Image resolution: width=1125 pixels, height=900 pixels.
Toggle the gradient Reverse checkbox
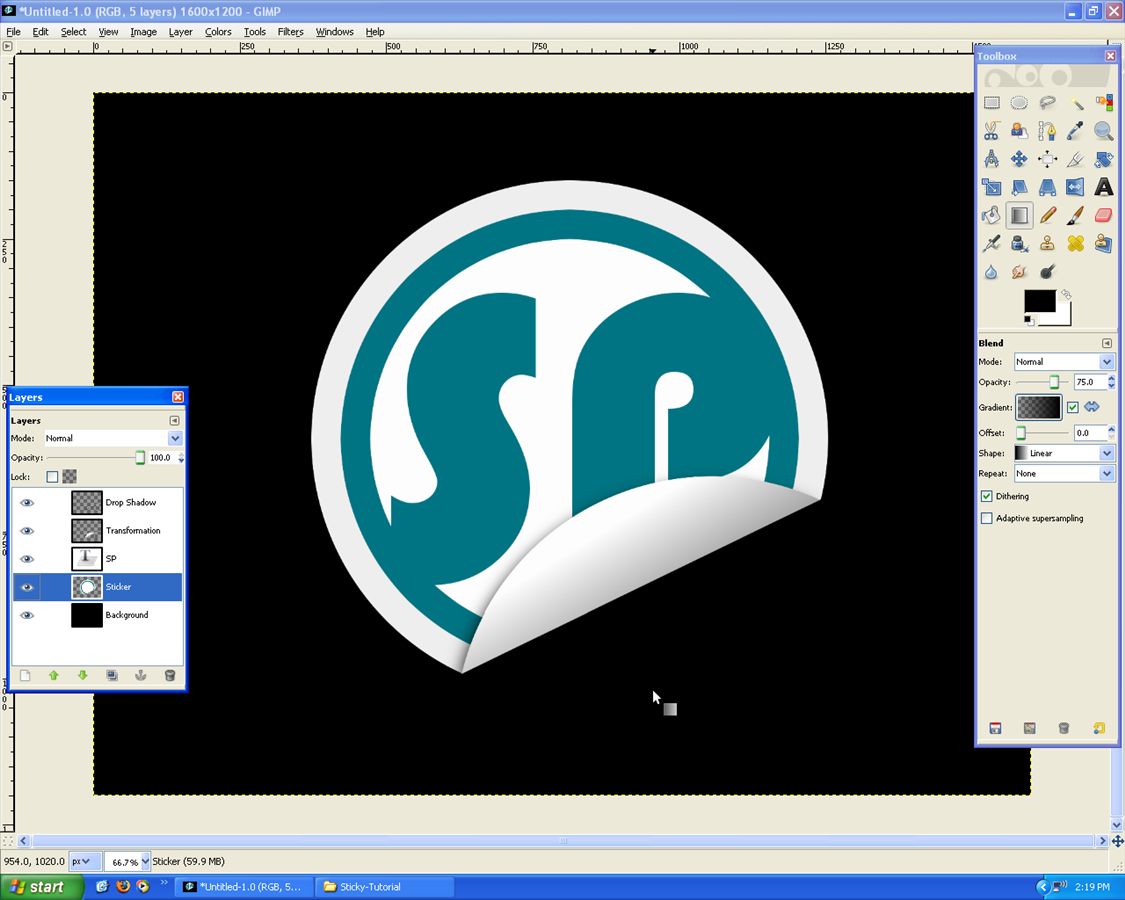(1073, 407)
